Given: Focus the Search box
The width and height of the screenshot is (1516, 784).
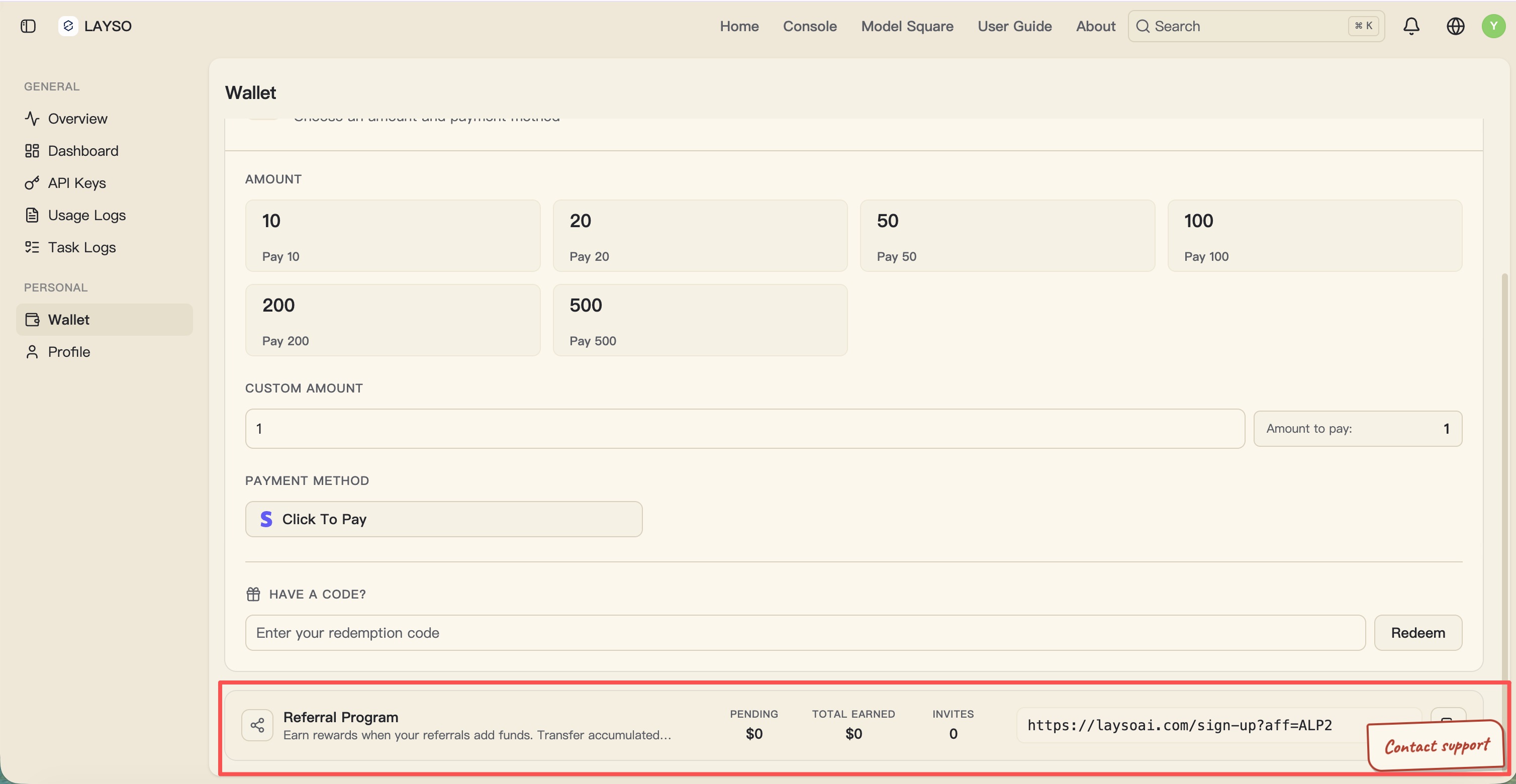Looking at the screenshot, I should pos(1256,26).
